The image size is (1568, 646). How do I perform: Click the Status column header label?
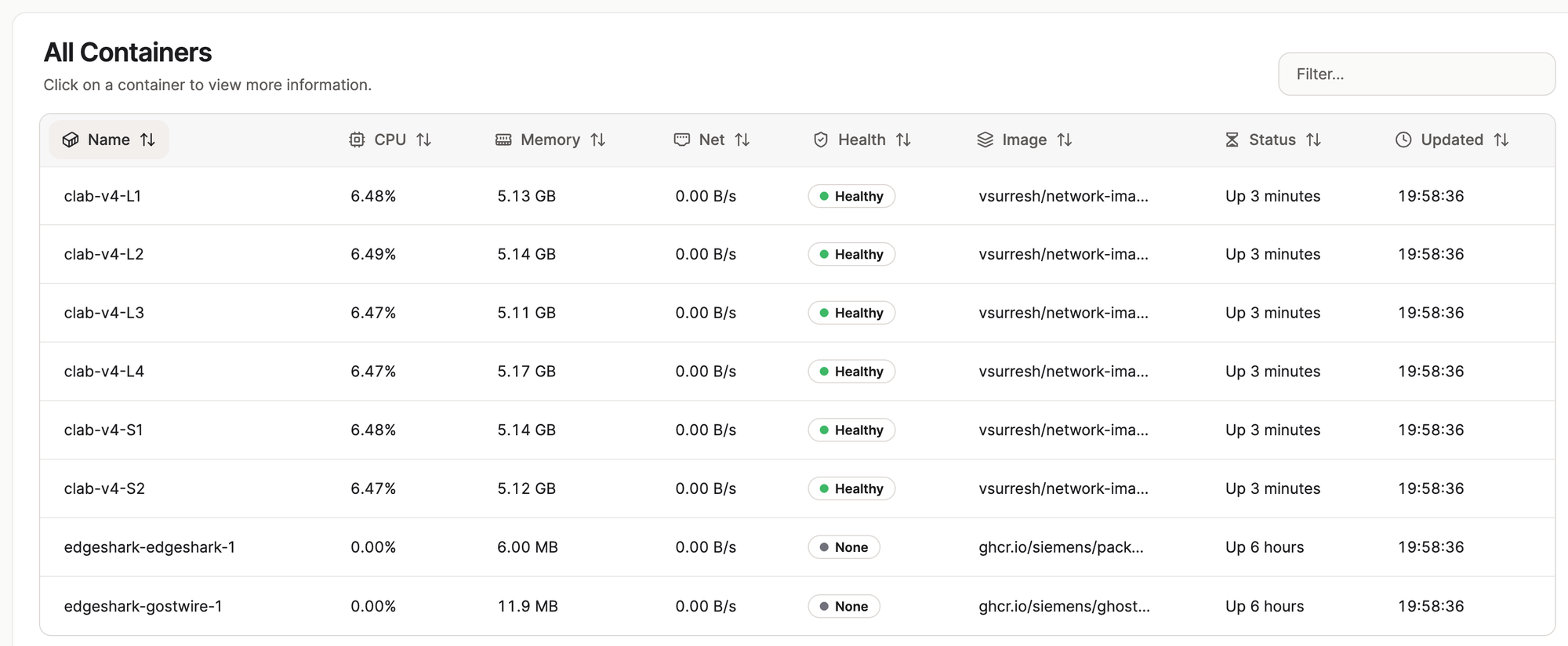[x=1272, y=140]
